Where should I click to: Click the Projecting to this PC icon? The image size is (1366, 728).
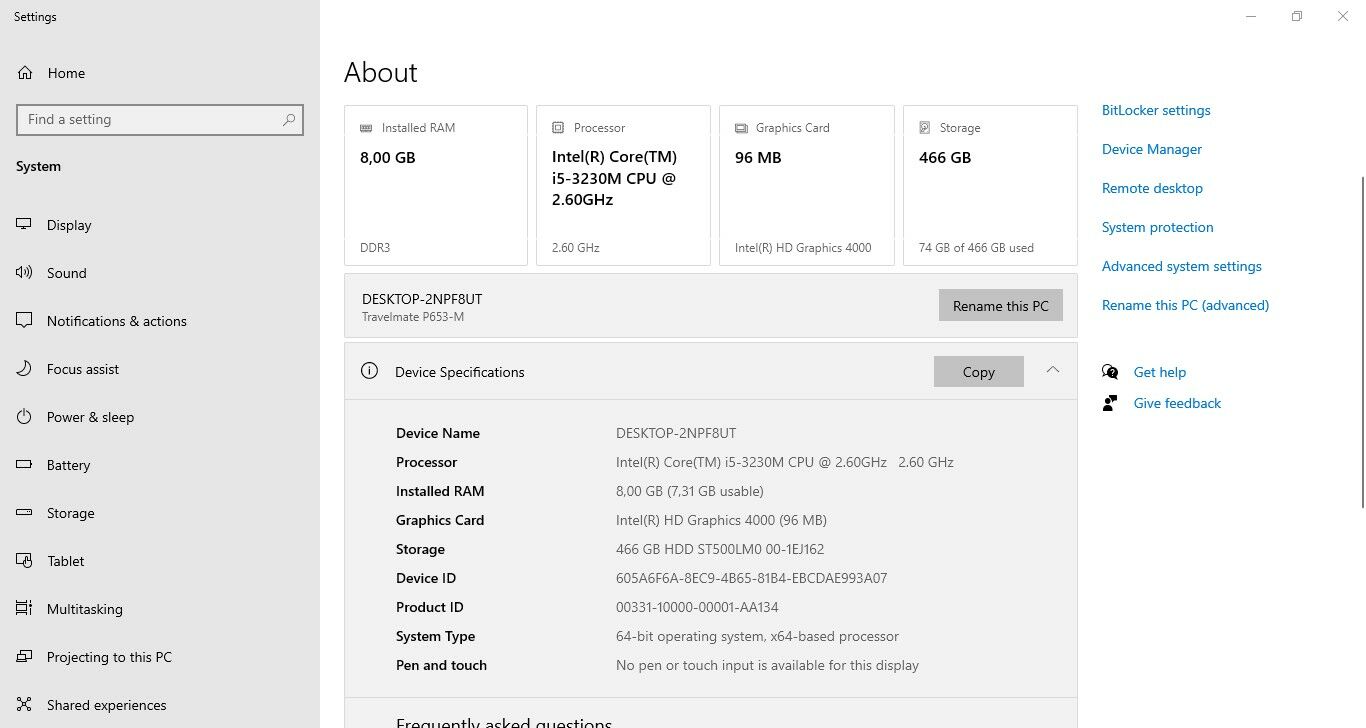[23, 657]
